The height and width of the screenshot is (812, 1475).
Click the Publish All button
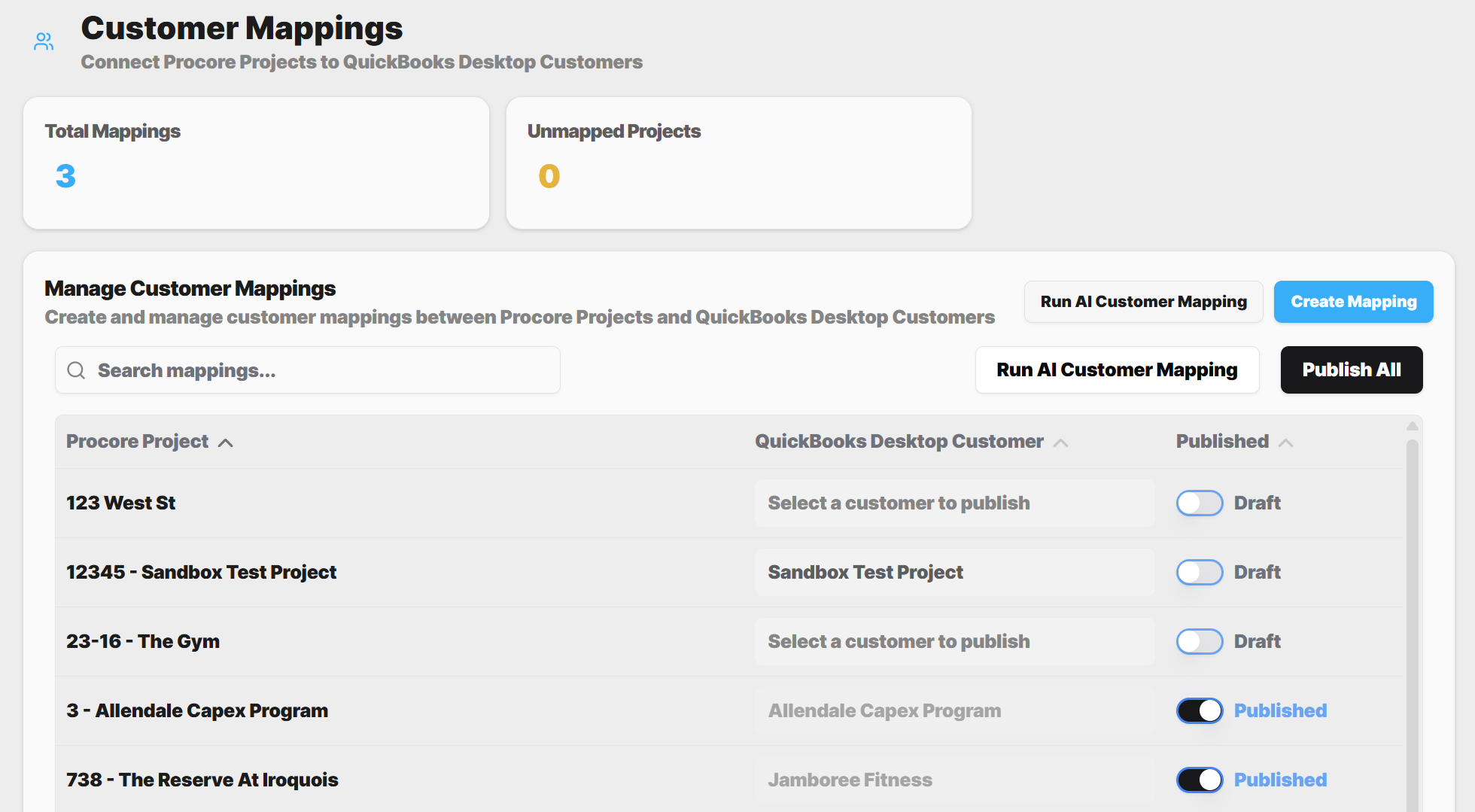[1352, 370]
